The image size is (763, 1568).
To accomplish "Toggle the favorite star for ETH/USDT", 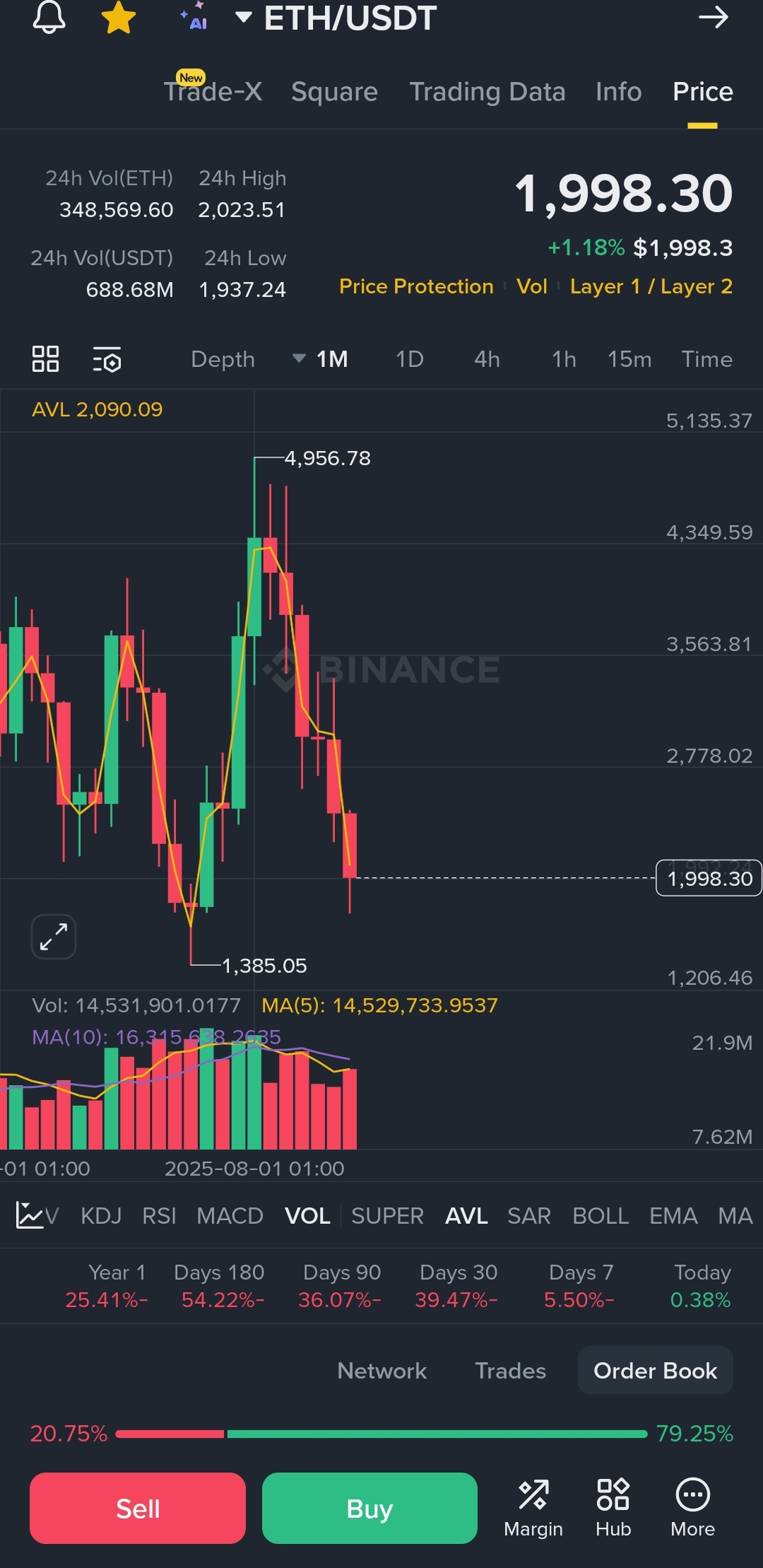I will coord(118,17).
